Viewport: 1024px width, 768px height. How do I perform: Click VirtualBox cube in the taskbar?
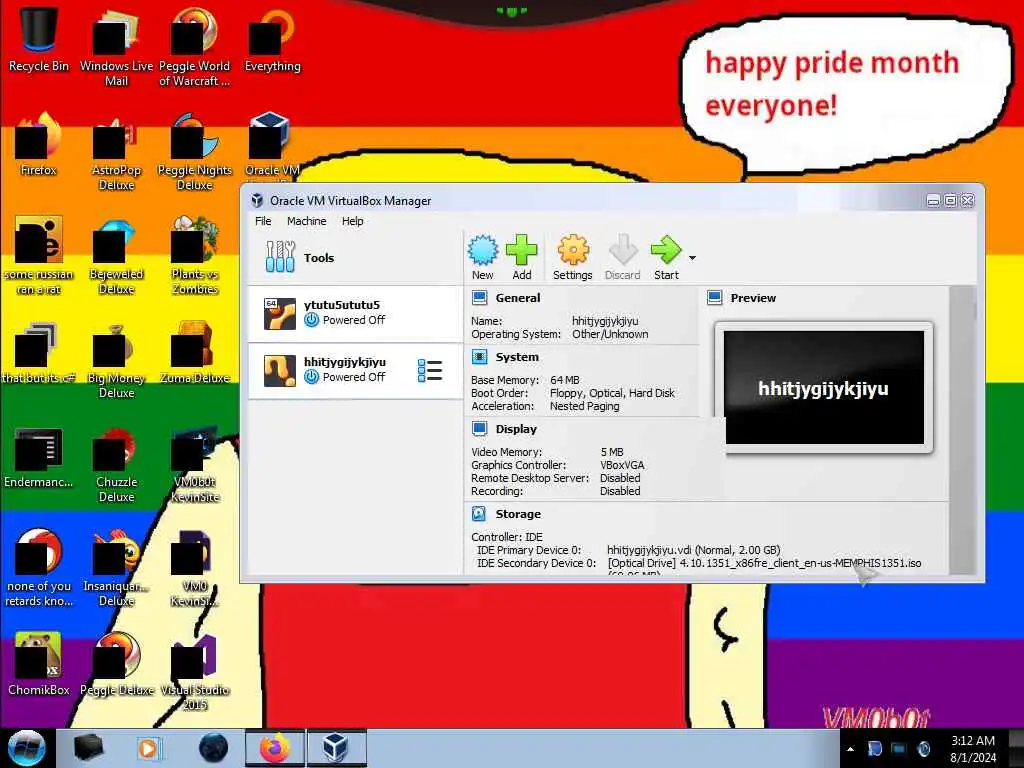click(335, 748)
